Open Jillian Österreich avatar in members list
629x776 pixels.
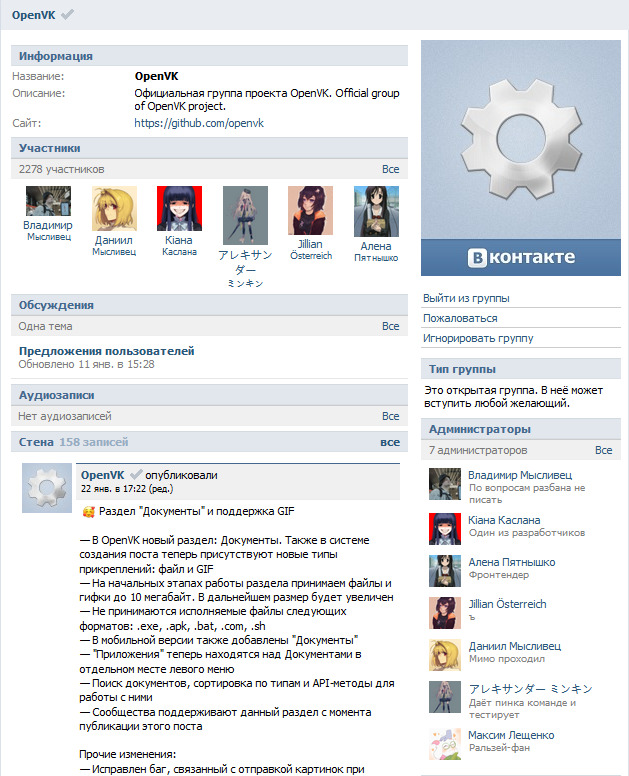310,210
